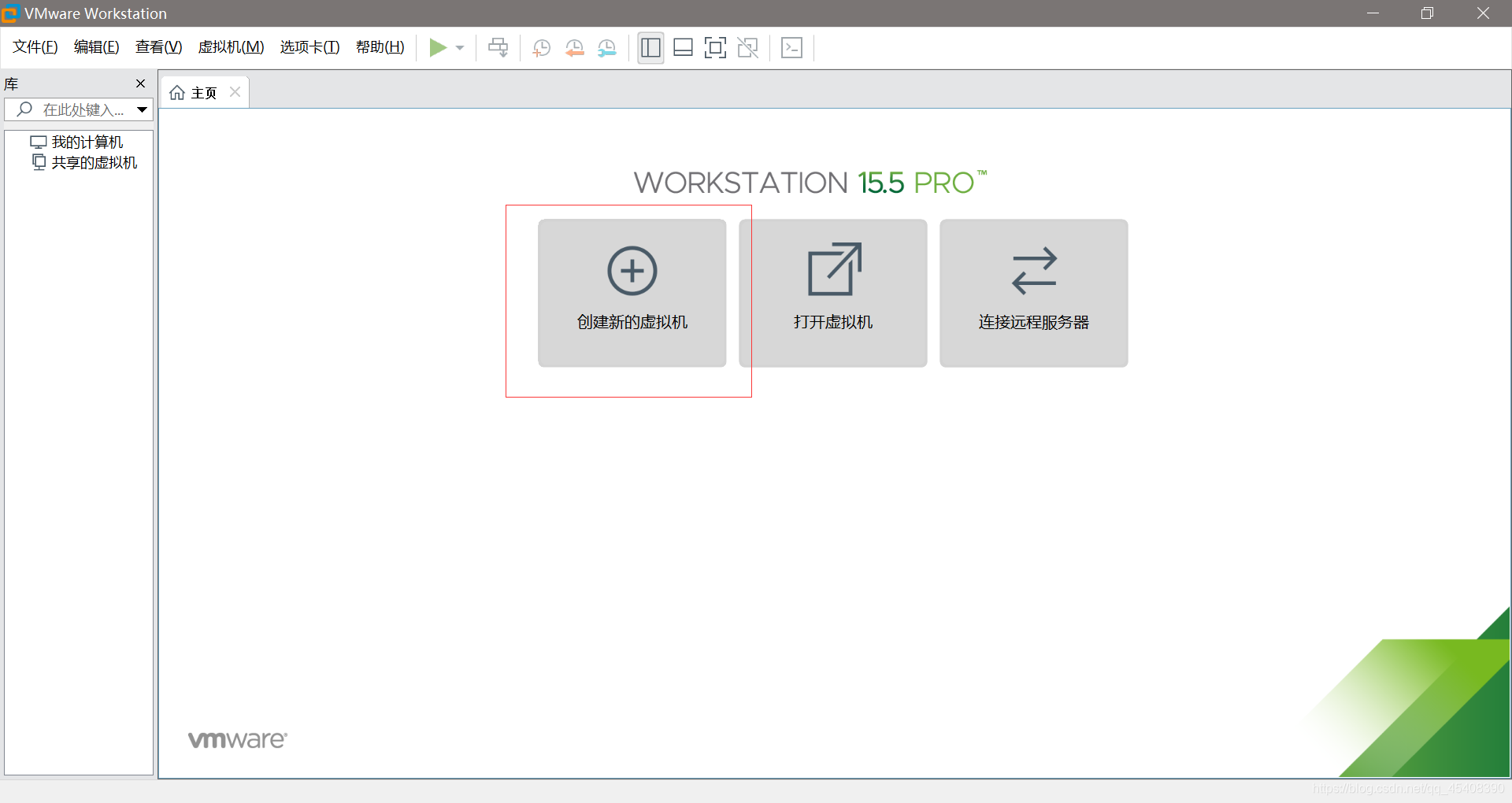1512x803 pixels.
Task: Click the Unity mode icon
Action: [747, 48]
